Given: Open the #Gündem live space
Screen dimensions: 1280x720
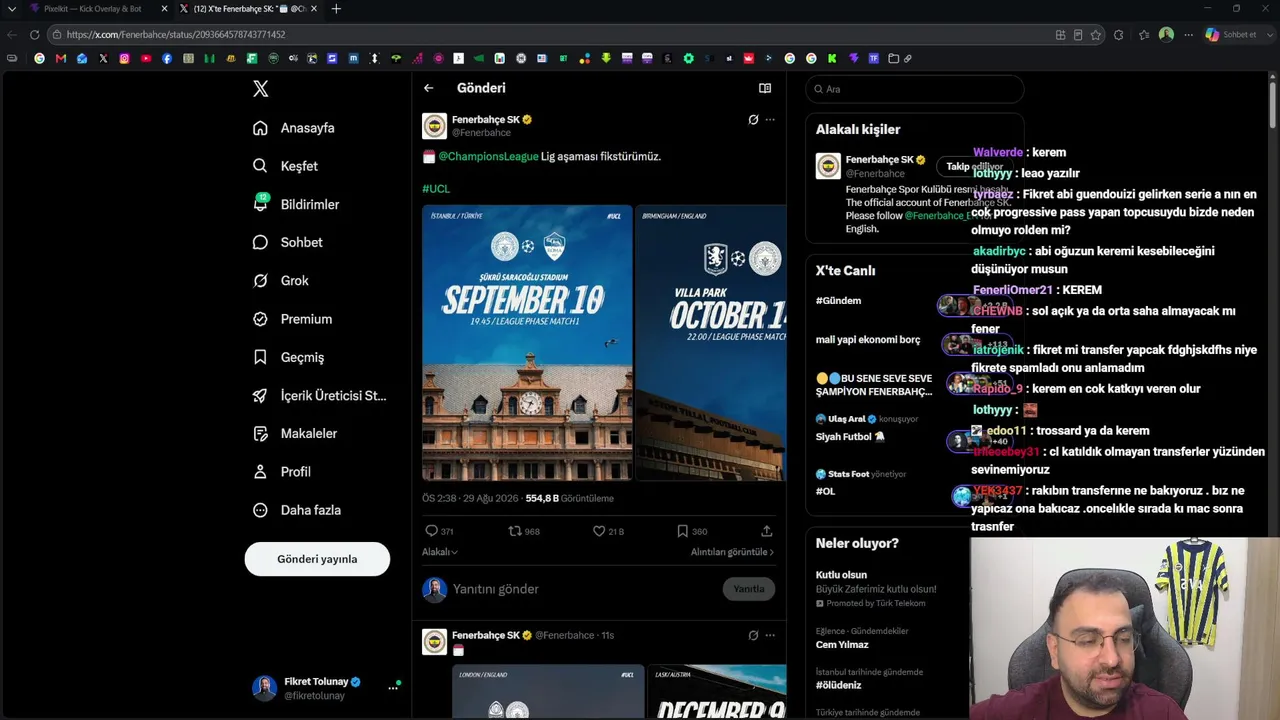Looking at the screenshot, I should point(838,301).
